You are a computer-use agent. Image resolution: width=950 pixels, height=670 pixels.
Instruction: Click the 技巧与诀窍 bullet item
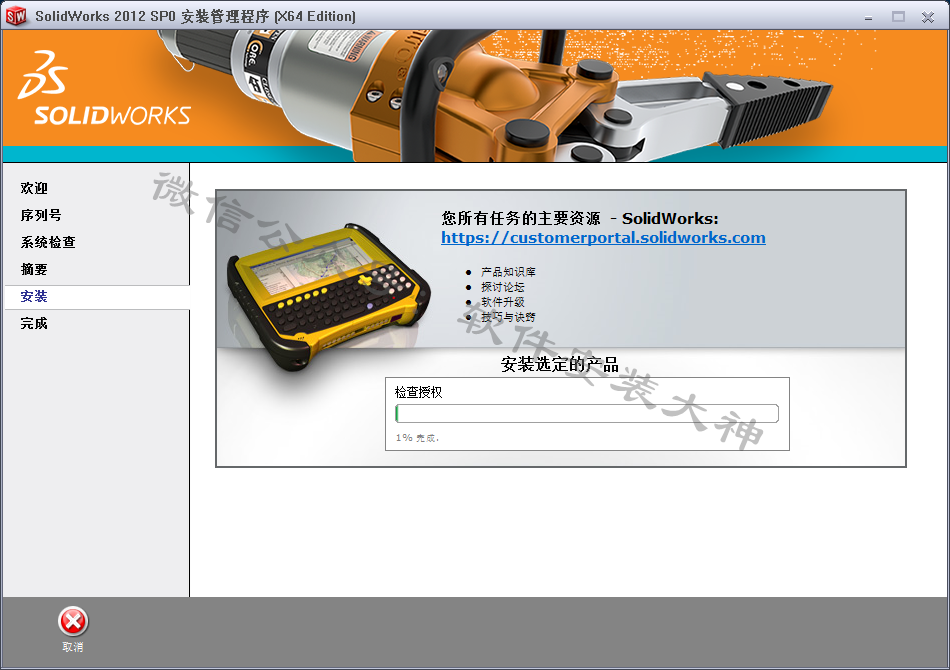point(508,317)
